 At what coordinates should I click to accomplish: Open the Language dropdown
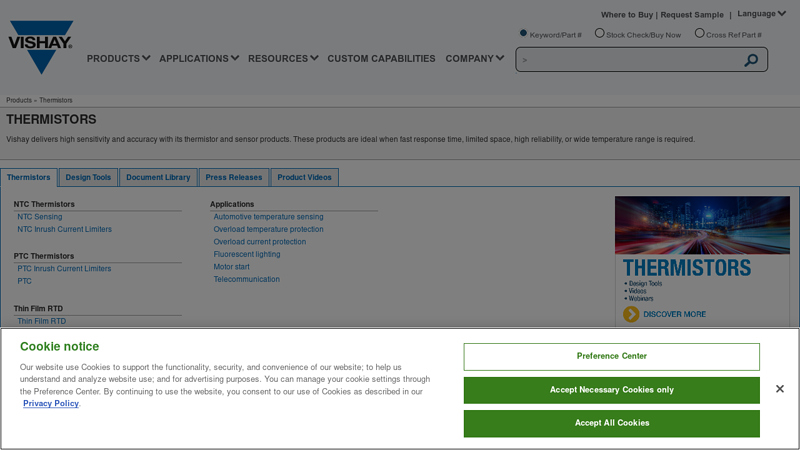[x=761, y=14]
